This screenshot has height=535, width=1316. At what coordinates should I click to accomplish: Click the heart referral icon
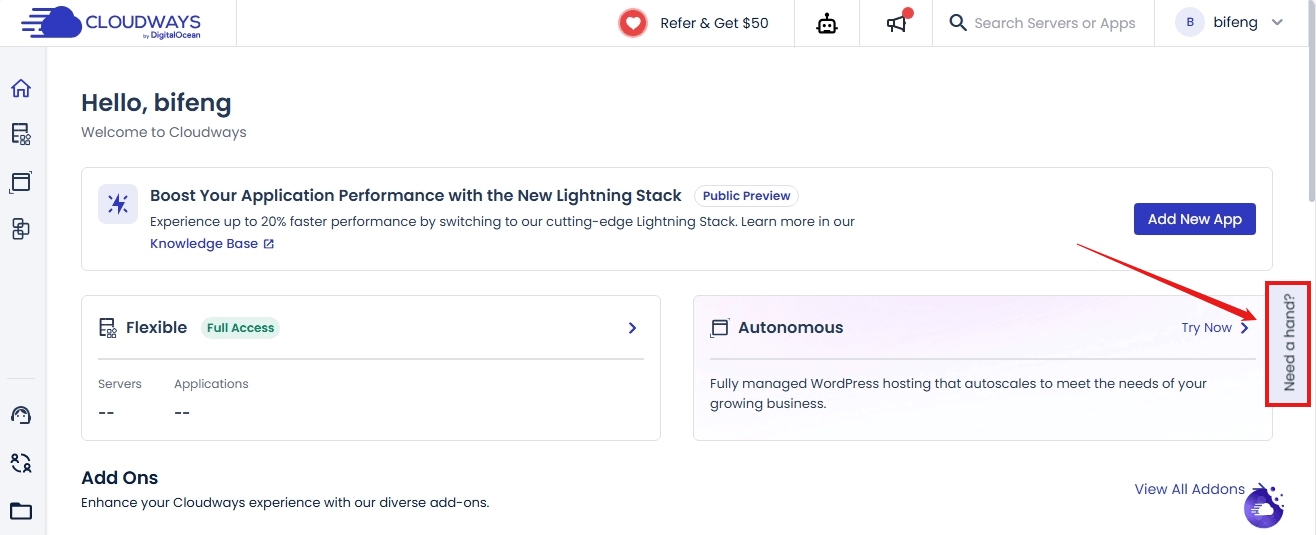click(632, 23)
